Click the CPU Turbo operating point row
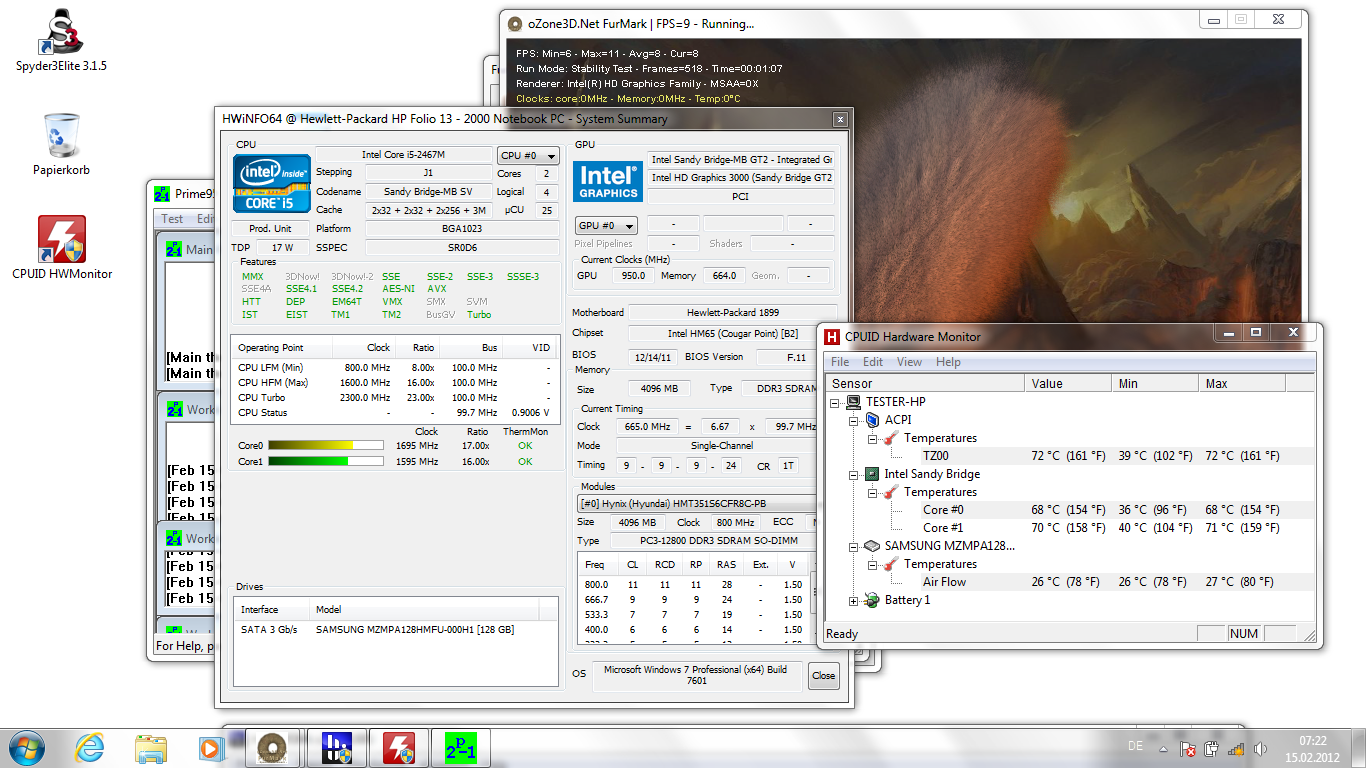Viewport: 1366px width, 768px height. point(394,398)
